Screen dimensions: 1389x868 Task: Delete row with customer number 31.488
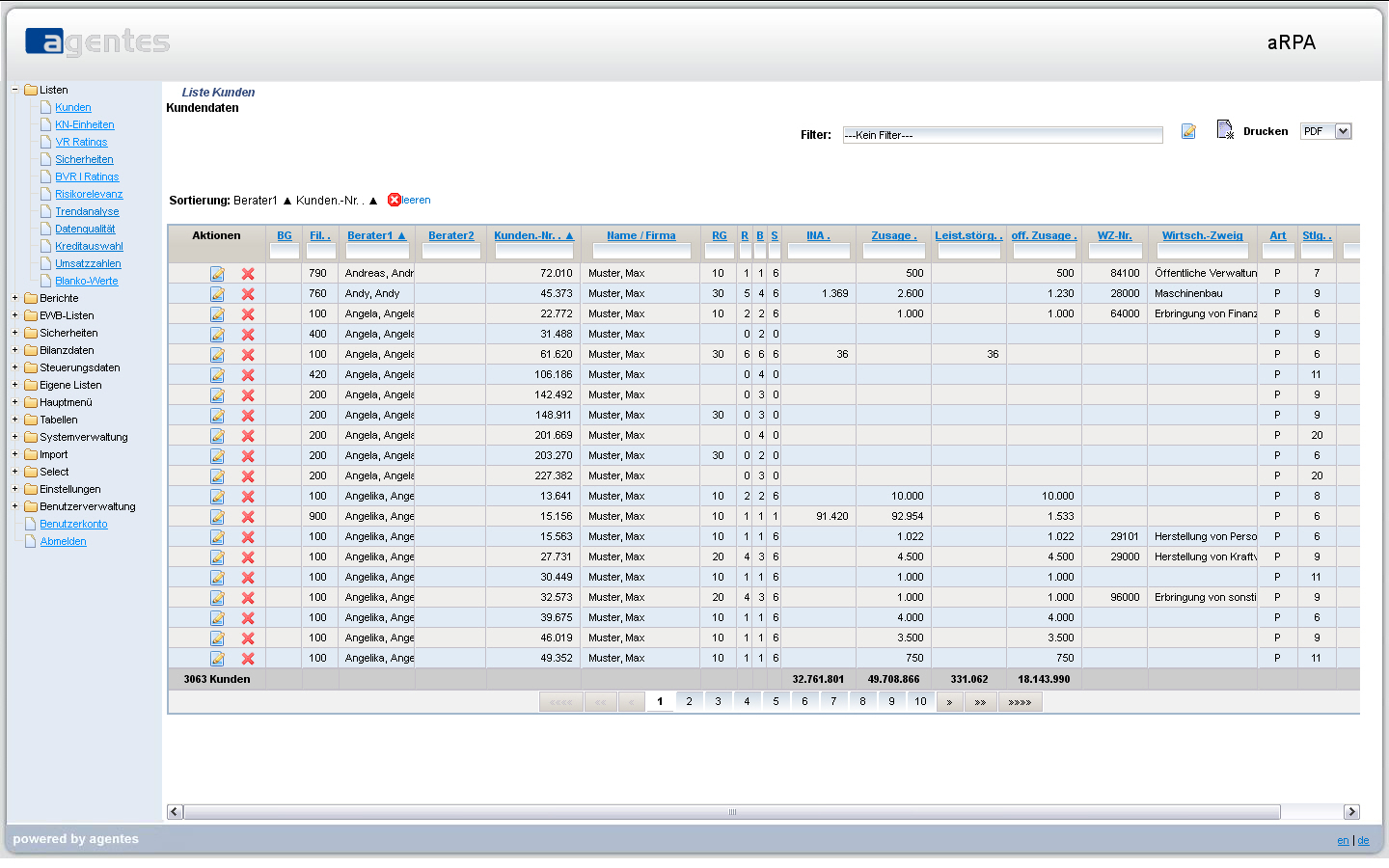[x=248, y=335]
